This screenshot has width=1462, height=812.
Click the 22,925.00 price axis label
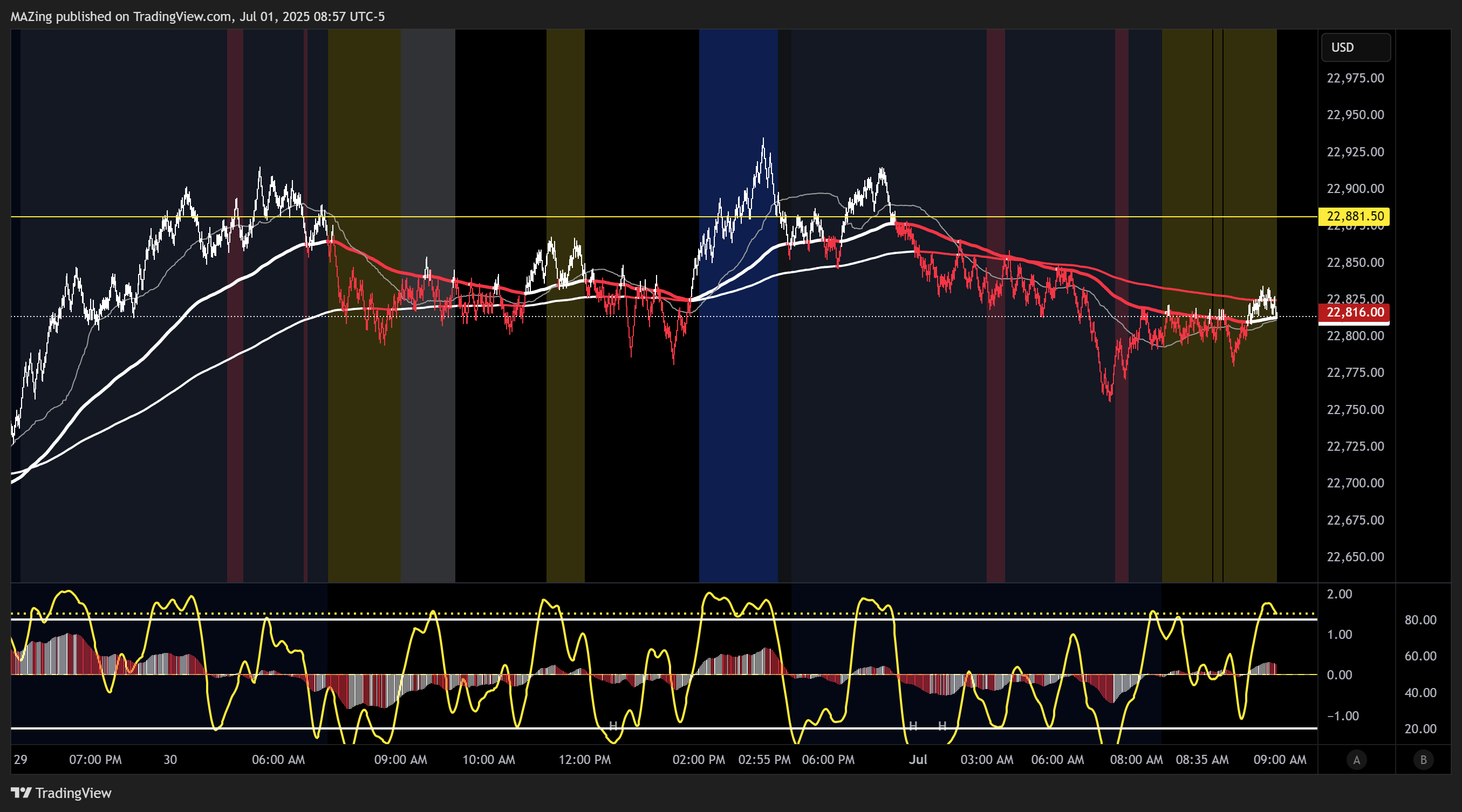(1355, 152)
